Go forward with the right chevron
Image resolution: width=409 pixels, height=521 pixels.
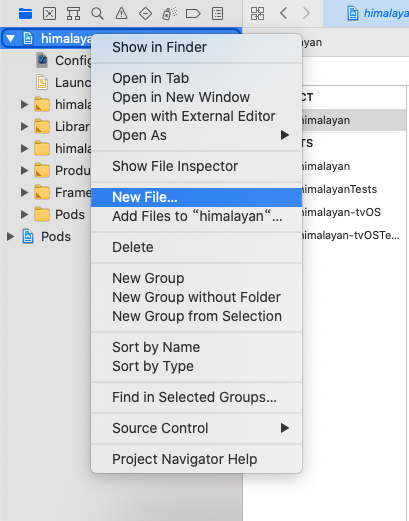306,13
